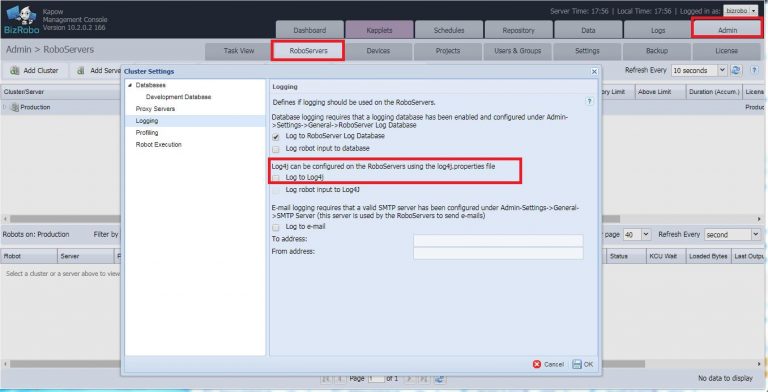The width and height of the screenshot is (768, 392).
Task: Open the Users & Groups sub-tab
Action: tap(517, 51)
